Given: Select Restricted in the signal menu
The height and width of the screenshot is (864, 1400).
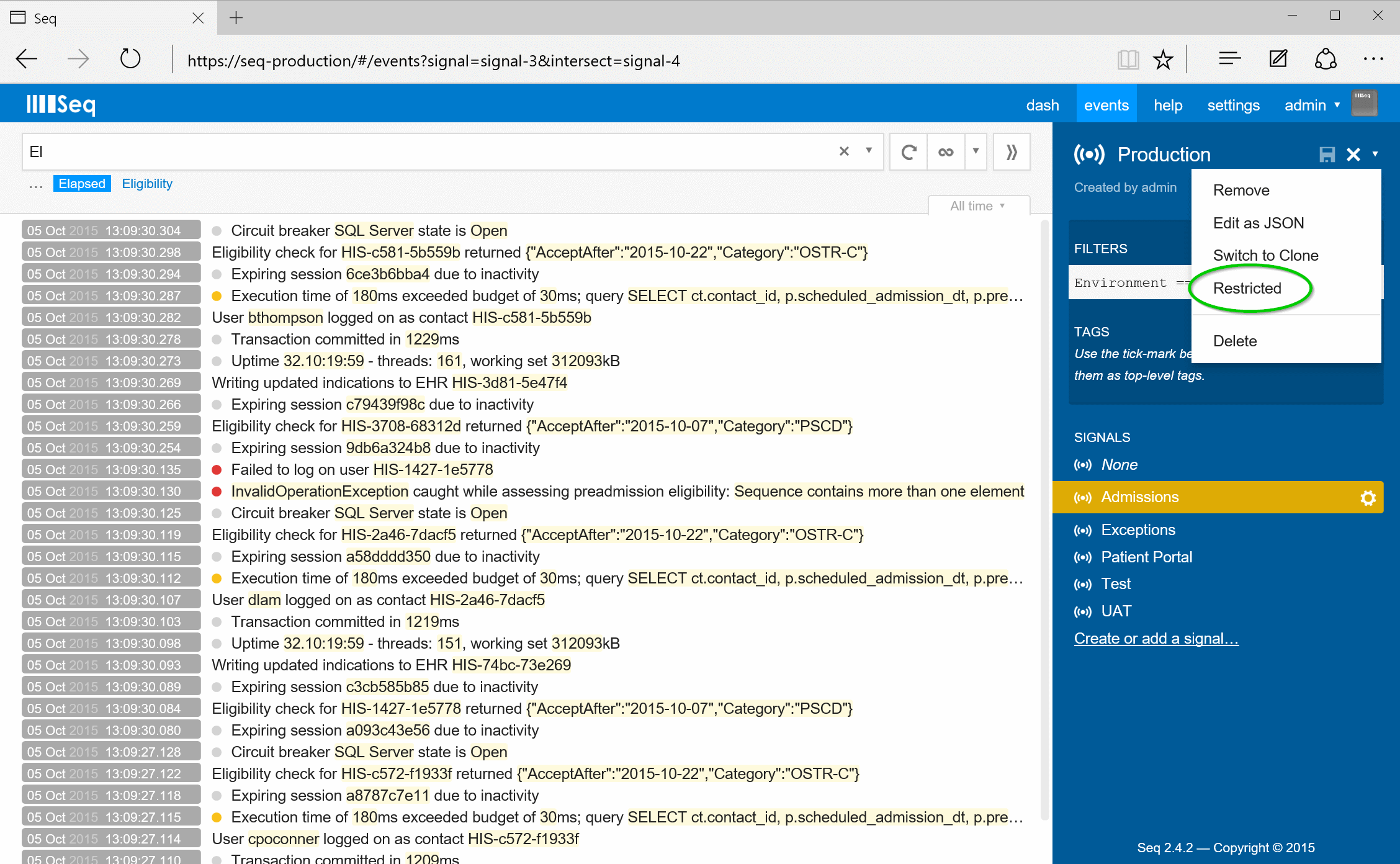Looking at the screenshot, I should click(x=1286, y=288).
